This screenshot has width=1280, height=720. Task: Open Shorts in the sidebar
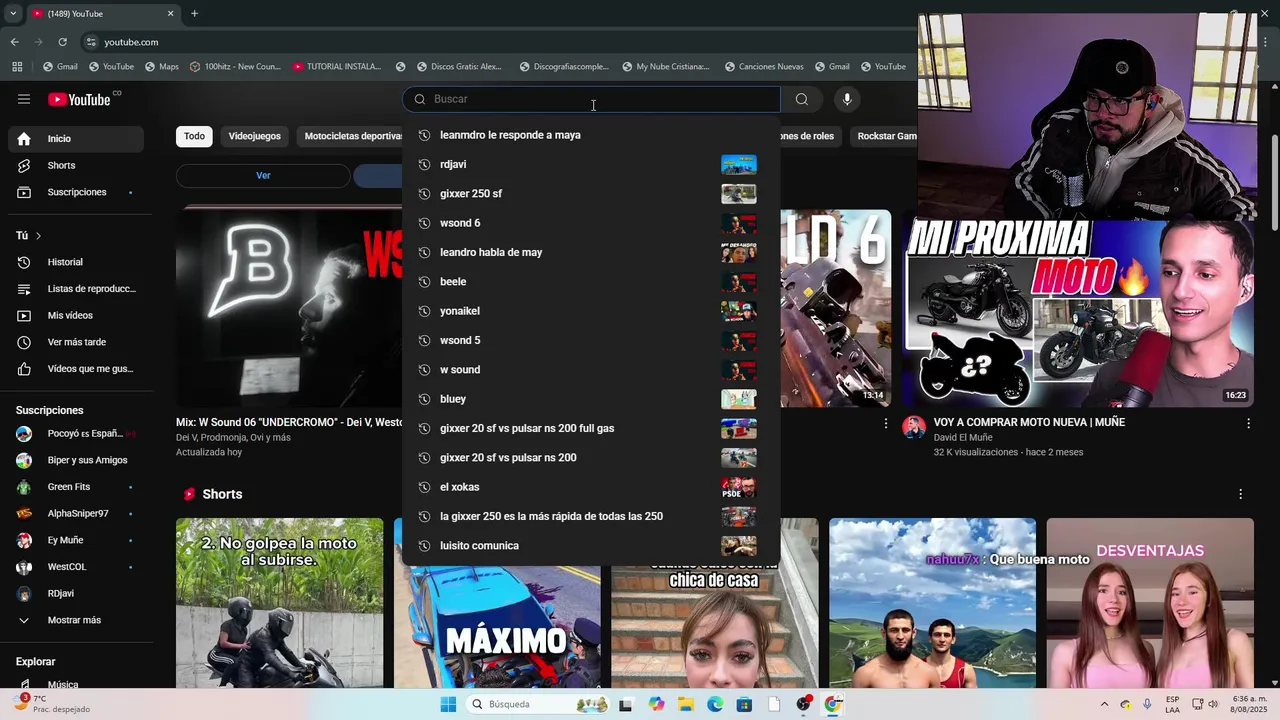pyautogui.click(x=76, y=165)
